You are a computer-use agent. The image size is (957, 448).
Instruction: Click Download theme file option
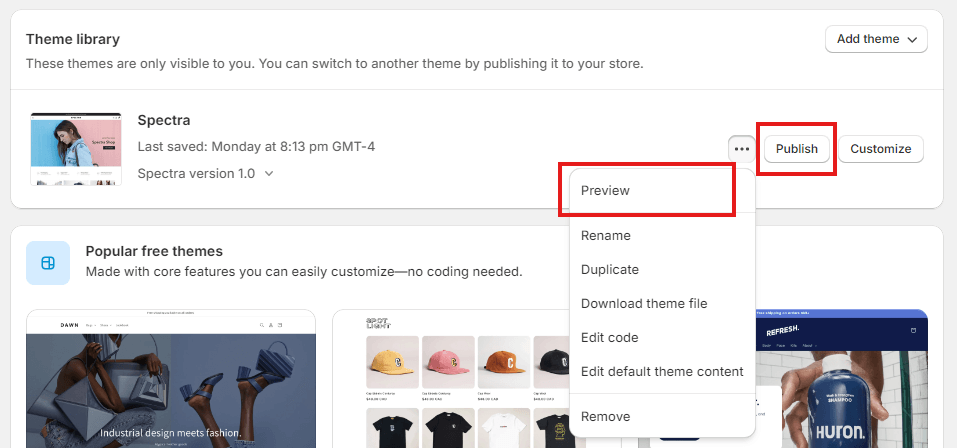pyautogui.click(x=644, y=304)
